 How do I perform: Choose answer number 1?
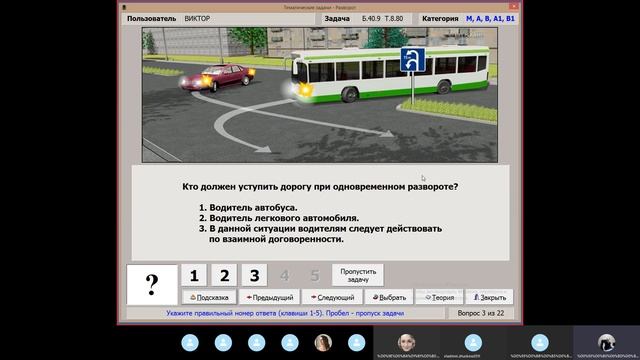point(194,276)
